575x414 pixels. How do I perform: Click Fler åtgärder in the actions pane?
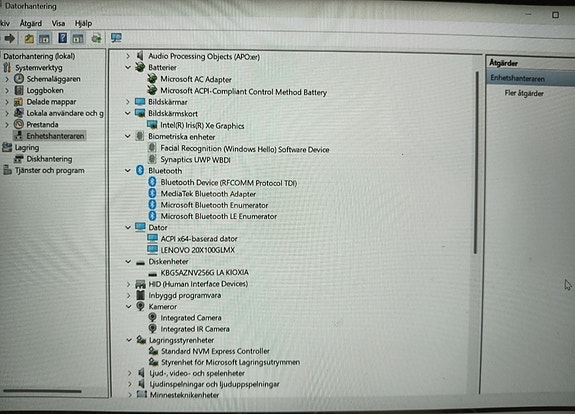point(524,93)
